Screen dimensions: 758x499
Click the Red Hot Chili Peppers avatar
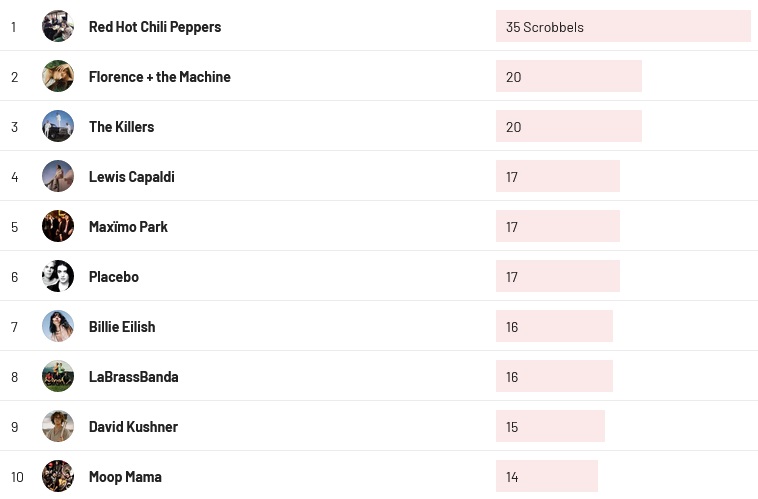click(58, 27)
